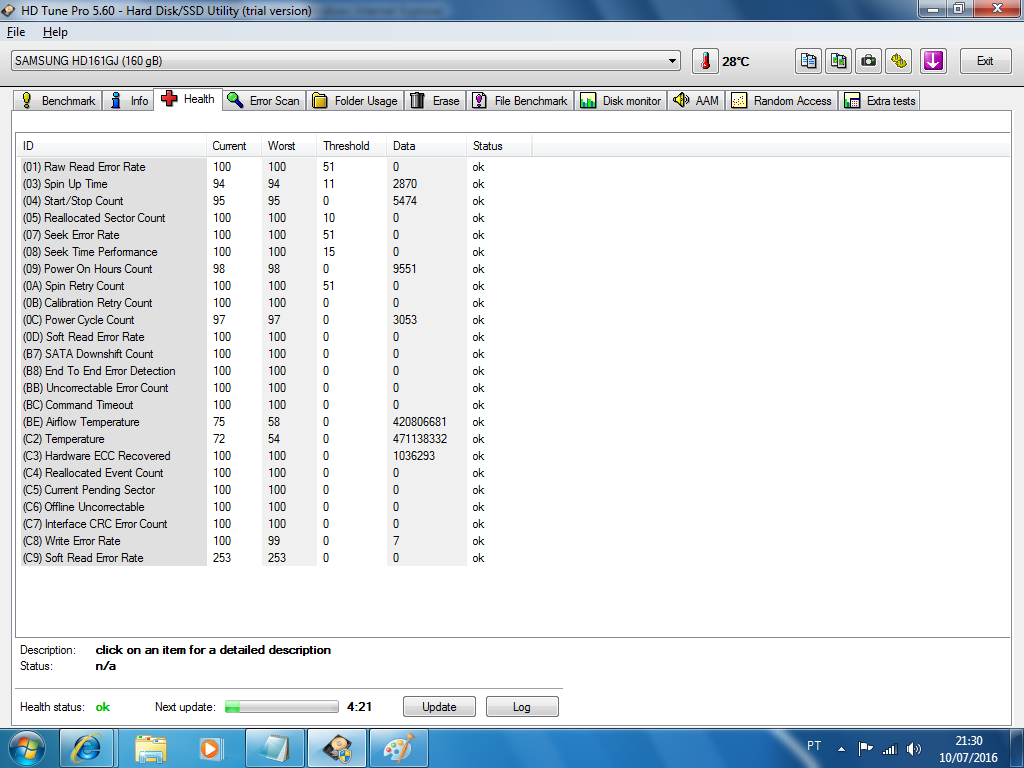Image resolution: width=1024 pixels, height=768 pixels.
Task: Open the volume speaker tray icon
Action: (x=914, y=749)
